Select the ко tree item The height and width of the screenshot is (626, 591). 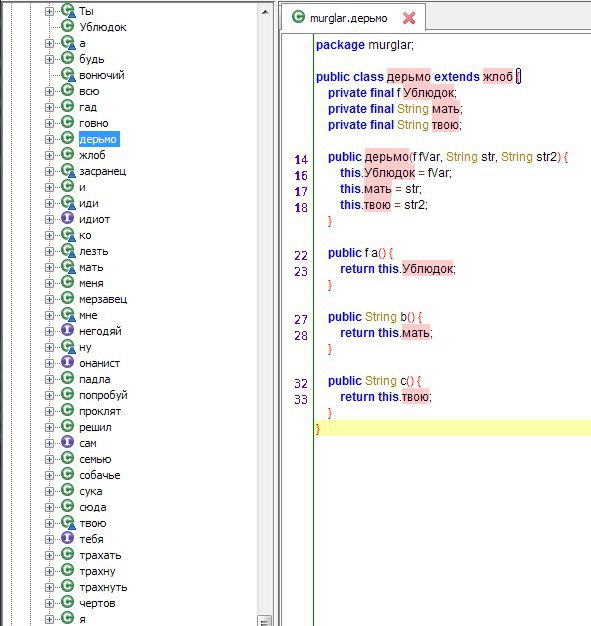85,235
